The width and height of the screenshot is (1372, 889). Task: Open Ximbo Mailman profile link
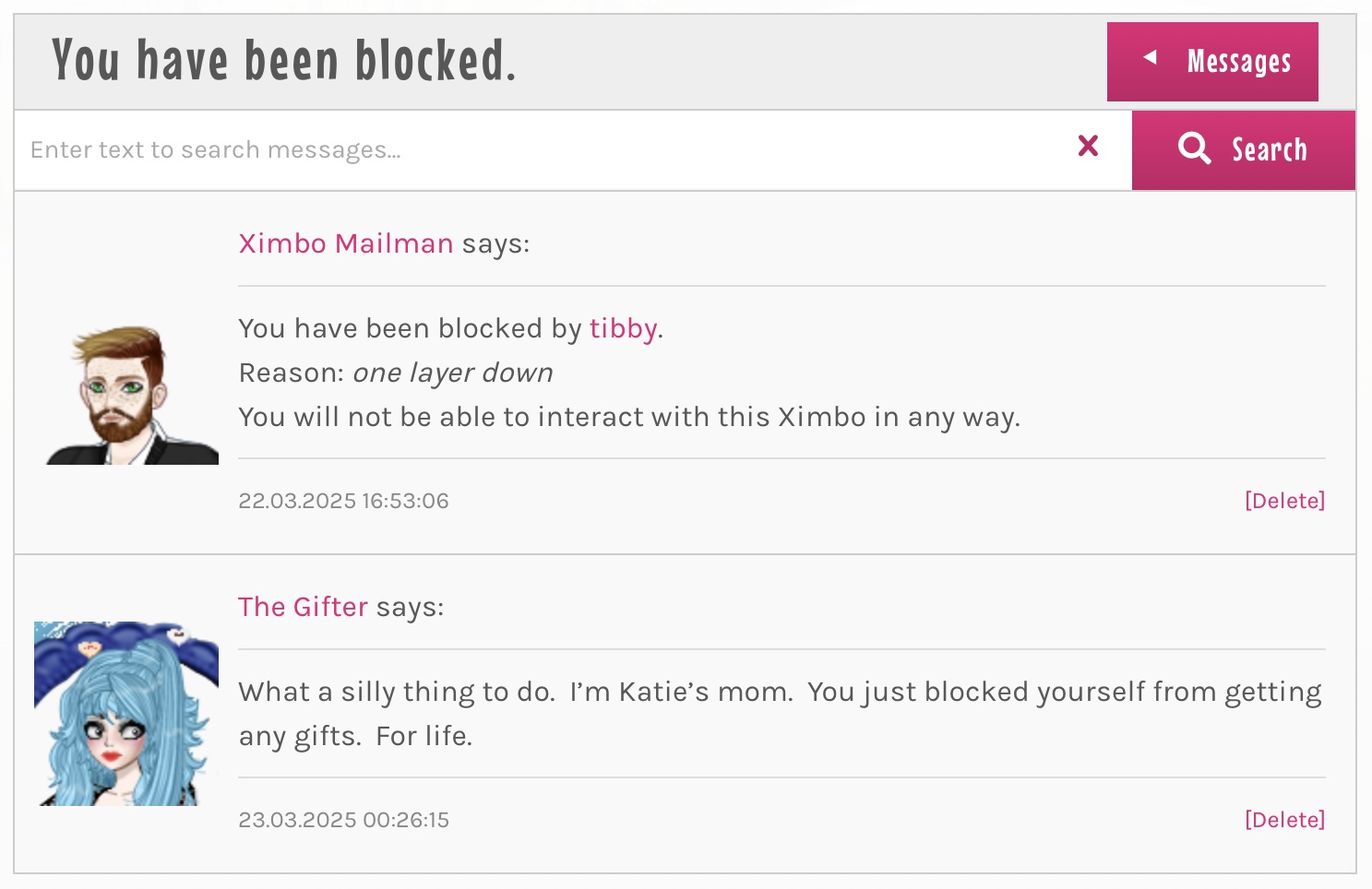click(x=346, y=243)
